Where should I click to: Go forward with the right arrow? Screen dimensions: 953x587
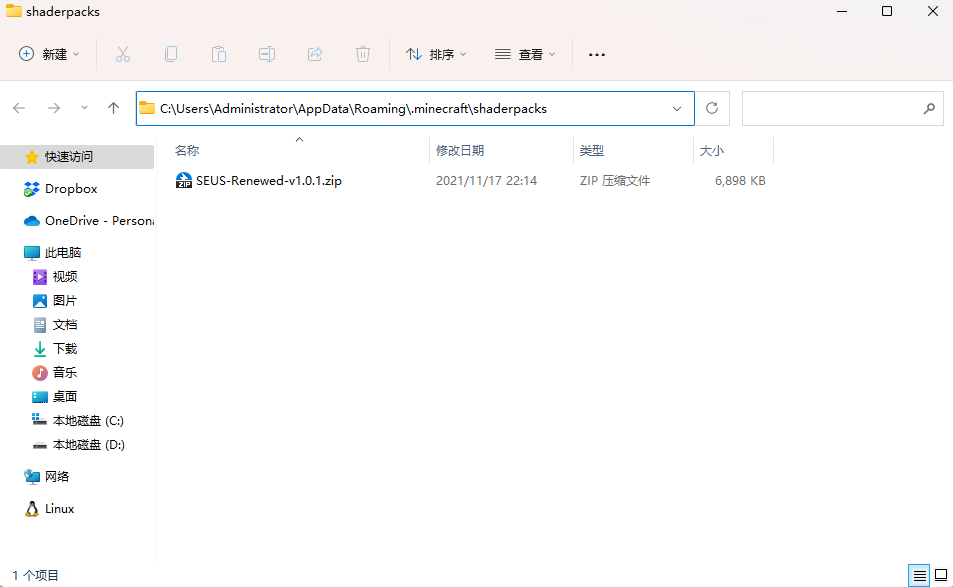coord(54,108)
